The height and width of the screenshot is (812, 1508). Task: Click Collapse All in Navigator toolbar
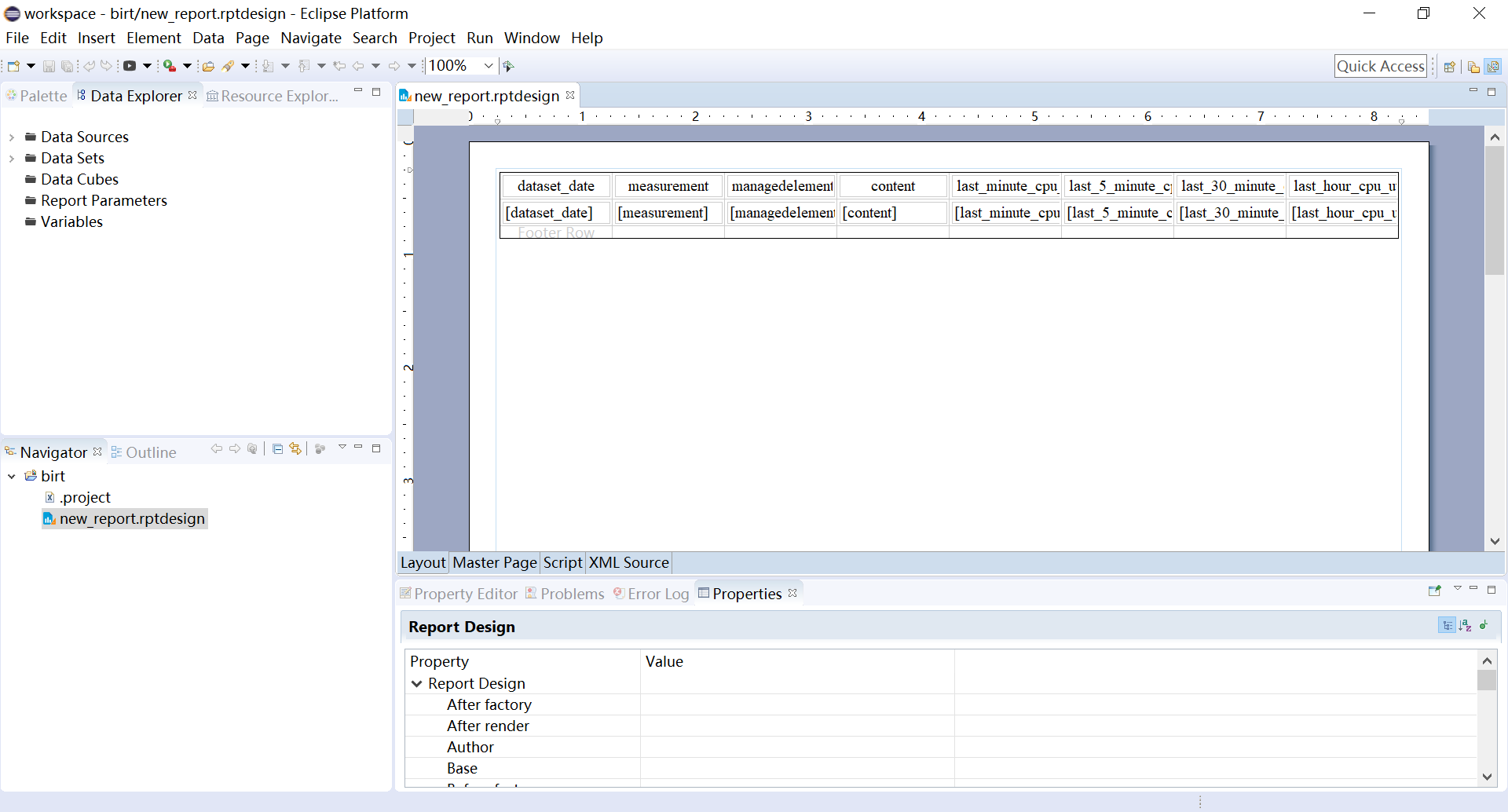(277, 449)
